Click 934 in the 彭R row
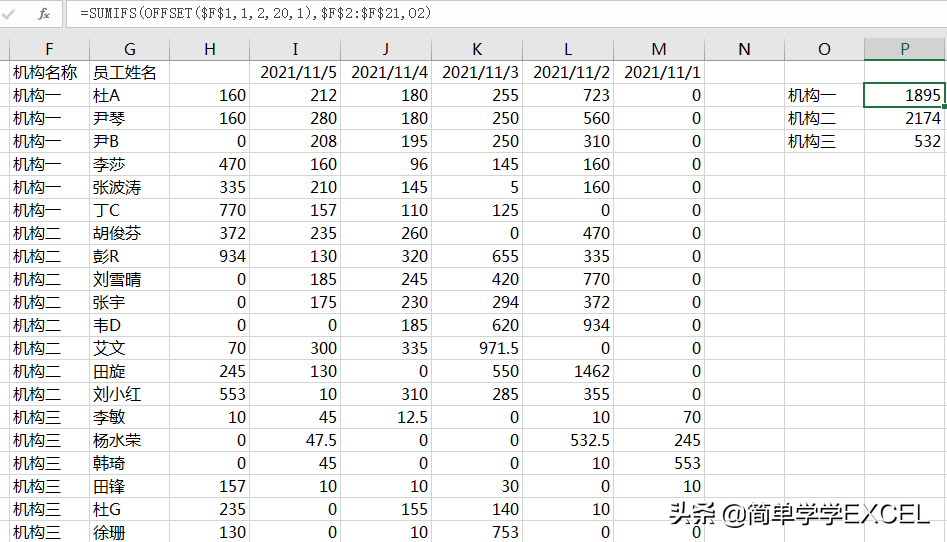 210,256
